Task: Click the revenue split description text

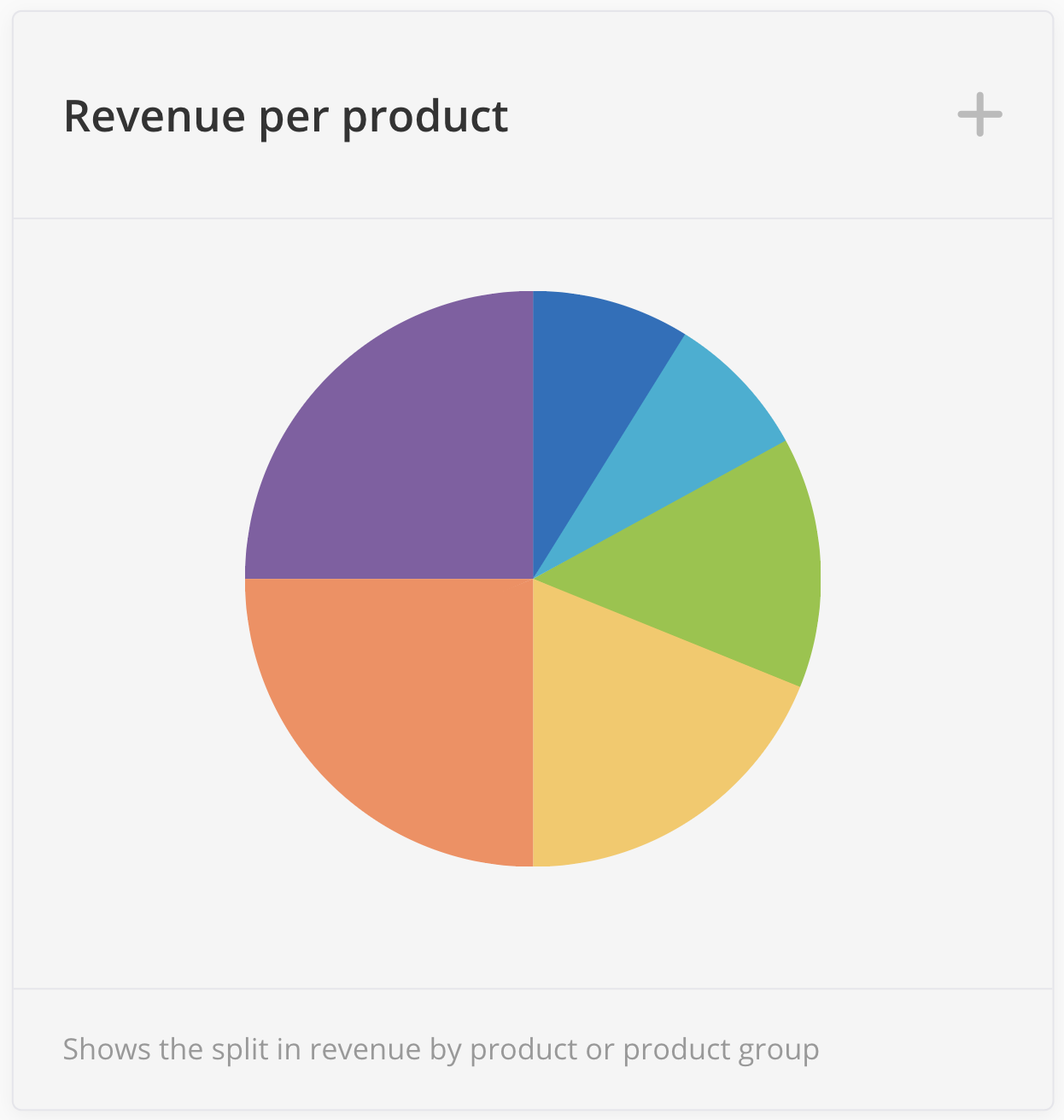Action: pos(441,1049)
